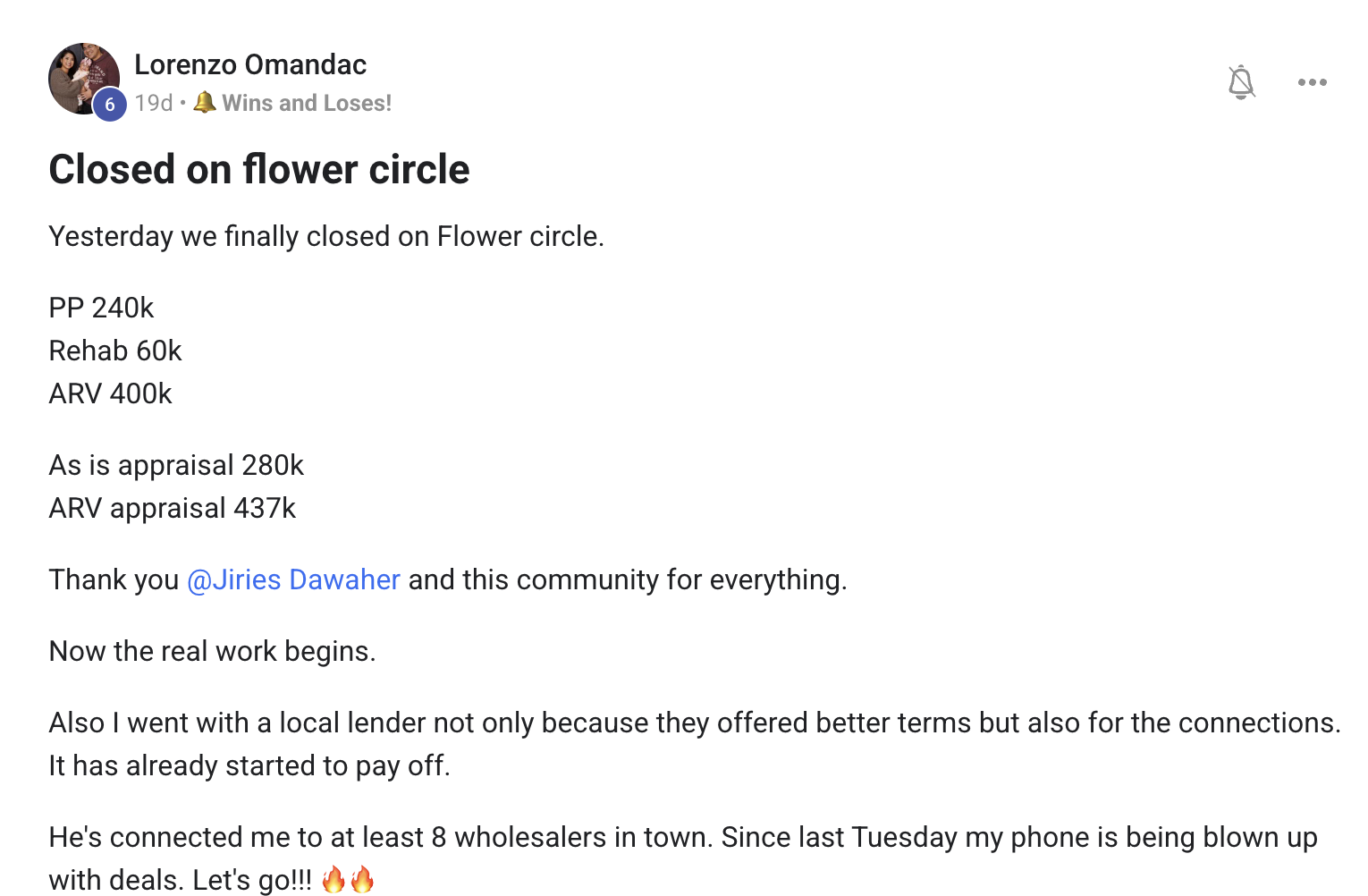Toggle post notifications with the bell icon
The height and width of the screenshot is (896, 1368).
click(x=1241, y=82)
